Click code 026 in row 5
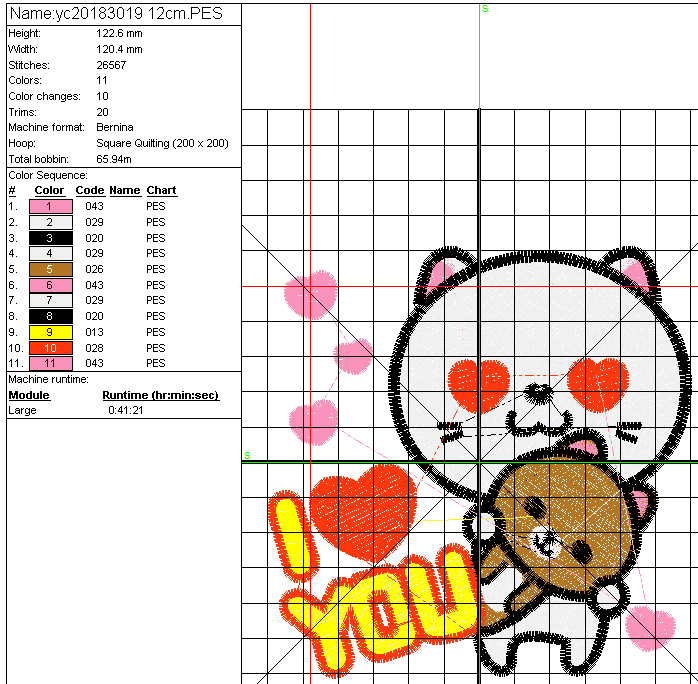698x684 pixels. [x=94, y=269]
